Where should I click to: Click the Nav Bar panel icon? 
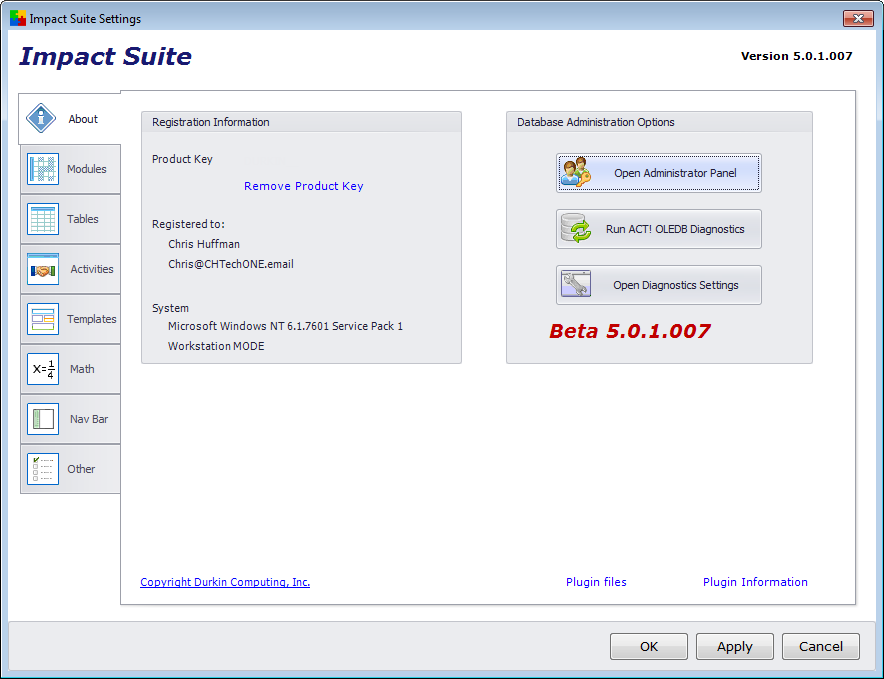coord(43,419)
